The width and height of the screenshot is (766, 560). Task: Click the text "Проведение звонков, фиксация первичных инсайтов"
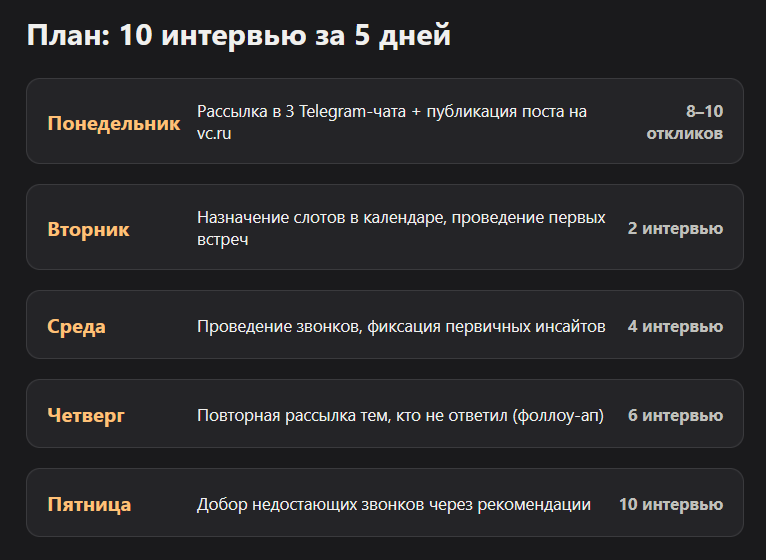pyautogui.click(x=401, y=326)
